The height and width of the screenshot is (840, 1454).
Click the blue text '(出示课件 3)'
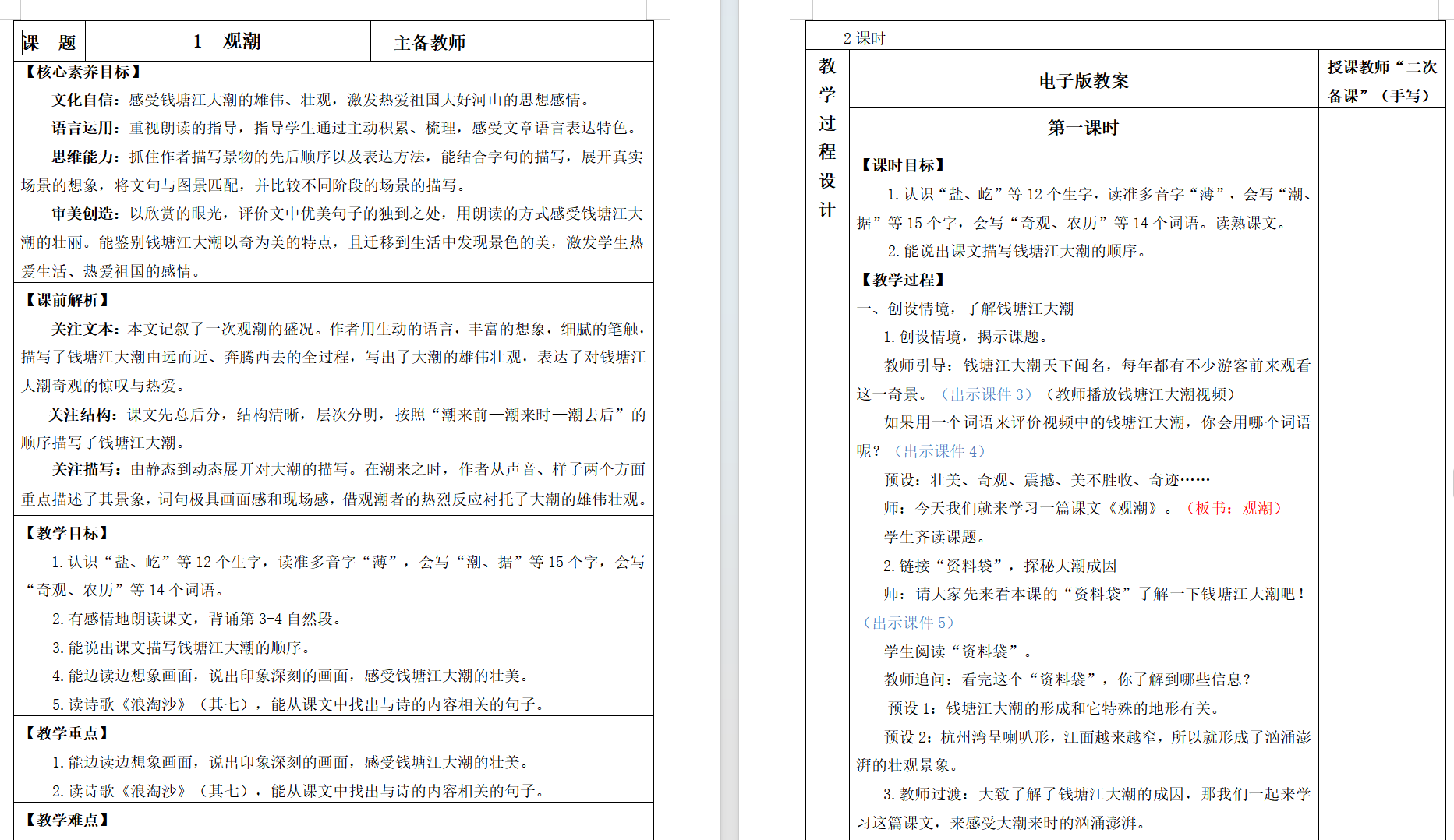pyautogui.click(x=985, y=394)
